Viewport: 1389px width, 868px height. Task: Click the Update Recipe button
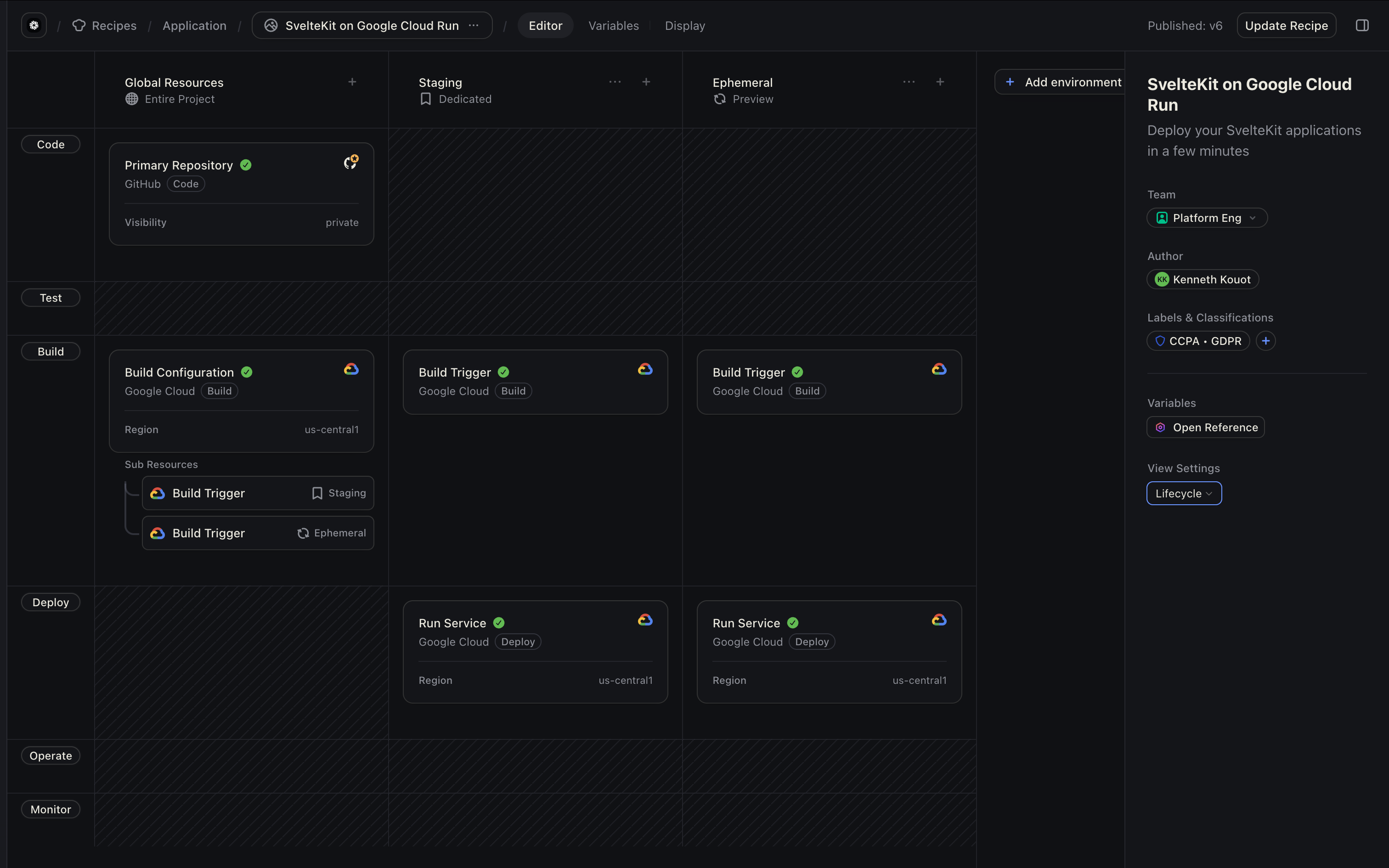coord(1286,26)
